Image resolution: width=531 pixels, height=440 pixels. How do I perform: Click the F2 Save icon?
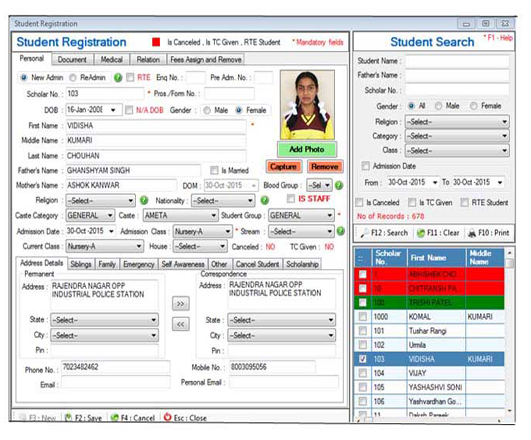[x=68, y=417]
